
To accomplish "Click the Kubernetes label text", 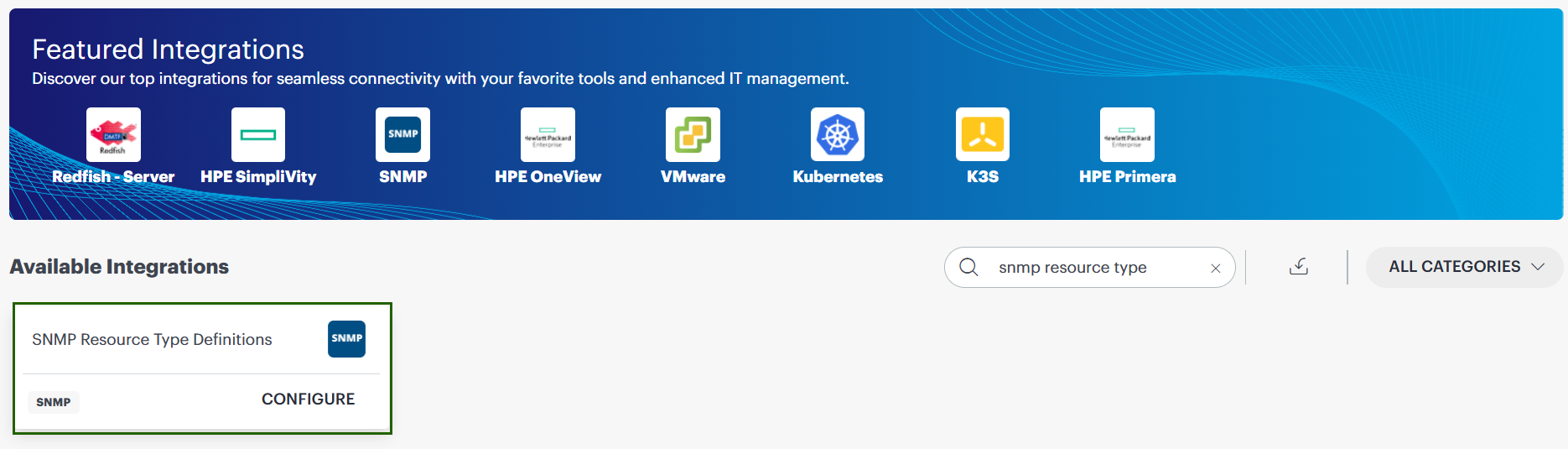I will coord(838,177).
